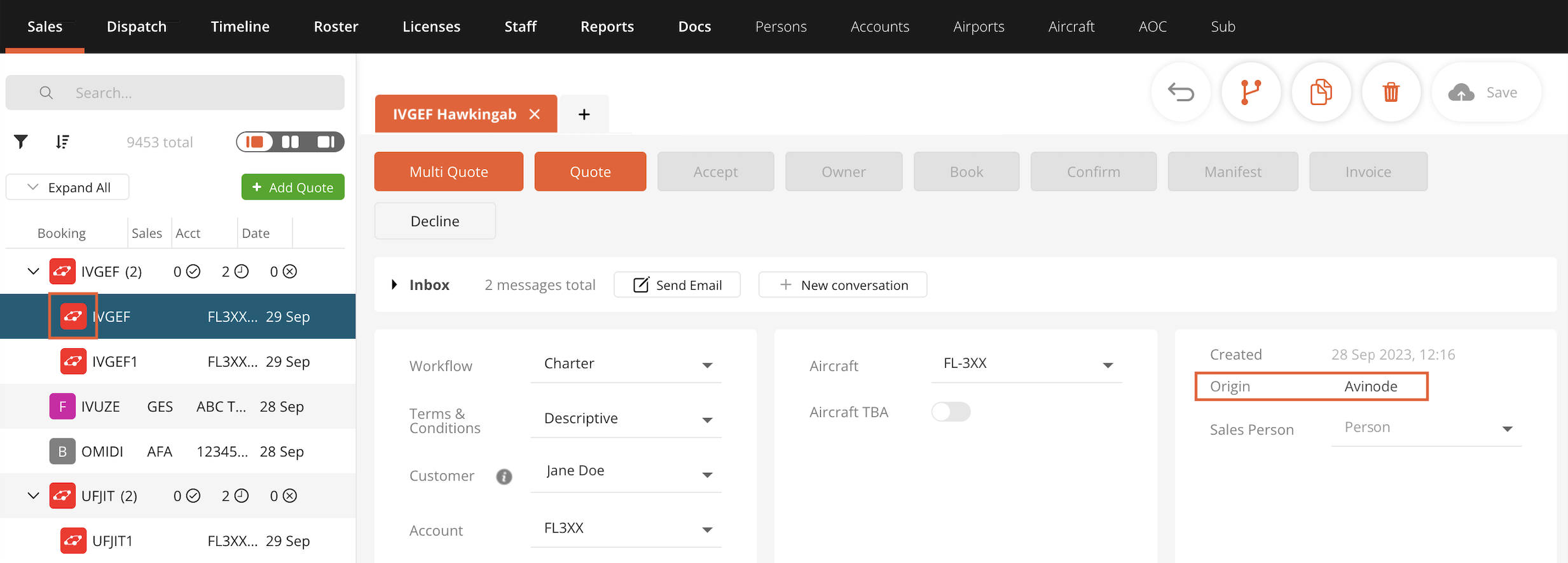The height and width of the screenshot is (563, 1568).
Task: Click the pink F icon on IVUZE row
Action: 62,407
